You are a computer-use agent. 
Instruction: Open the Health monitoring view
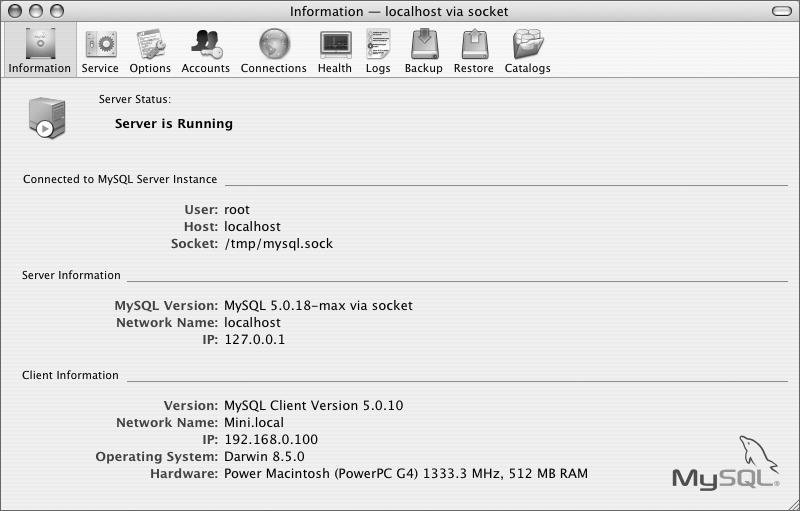335,49
